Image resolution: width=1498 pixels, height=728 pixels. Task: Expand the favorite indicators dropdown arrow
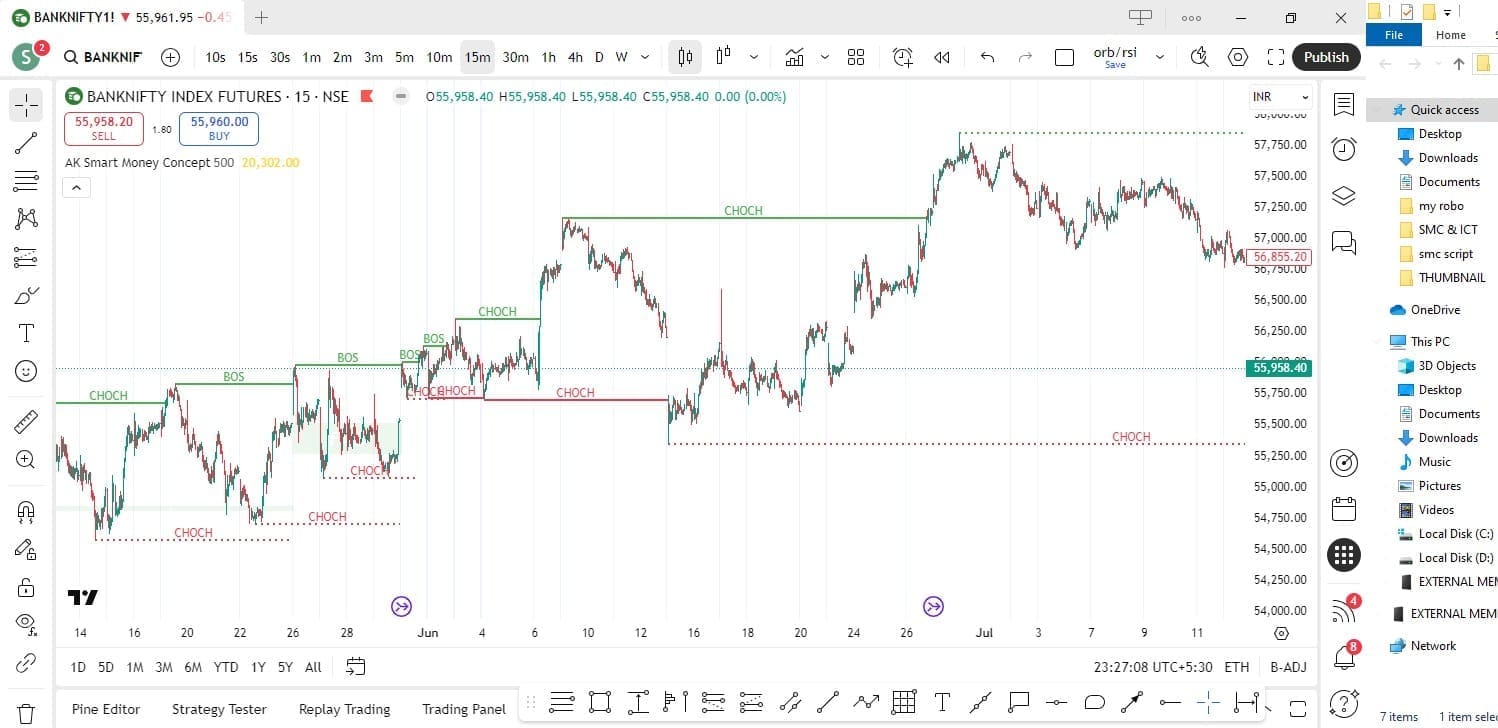pos(824,57)
